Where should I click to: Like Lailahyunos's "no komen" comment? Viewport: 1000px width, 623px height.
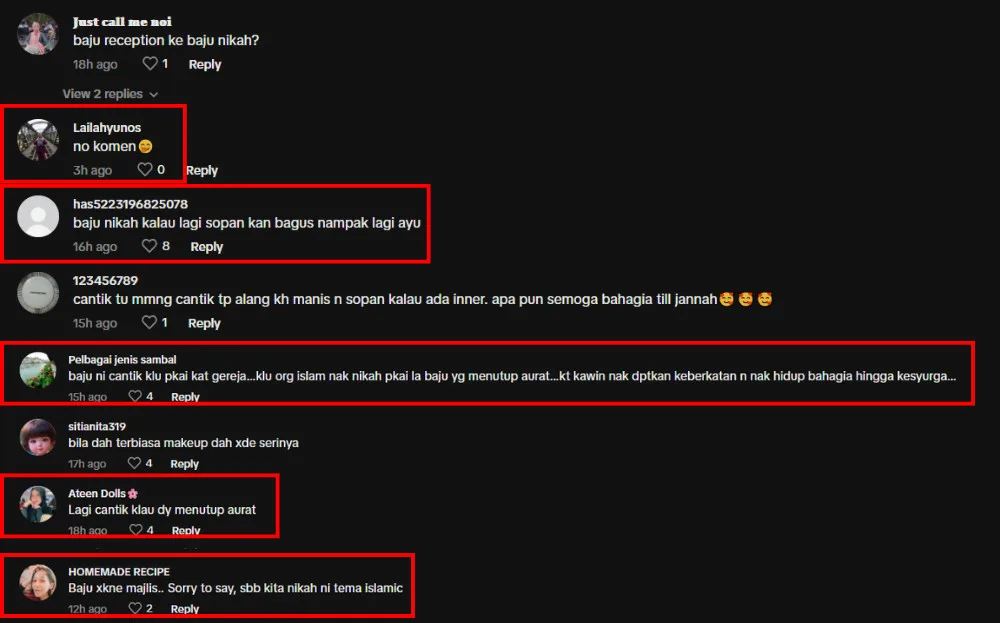tap(145, 170)
